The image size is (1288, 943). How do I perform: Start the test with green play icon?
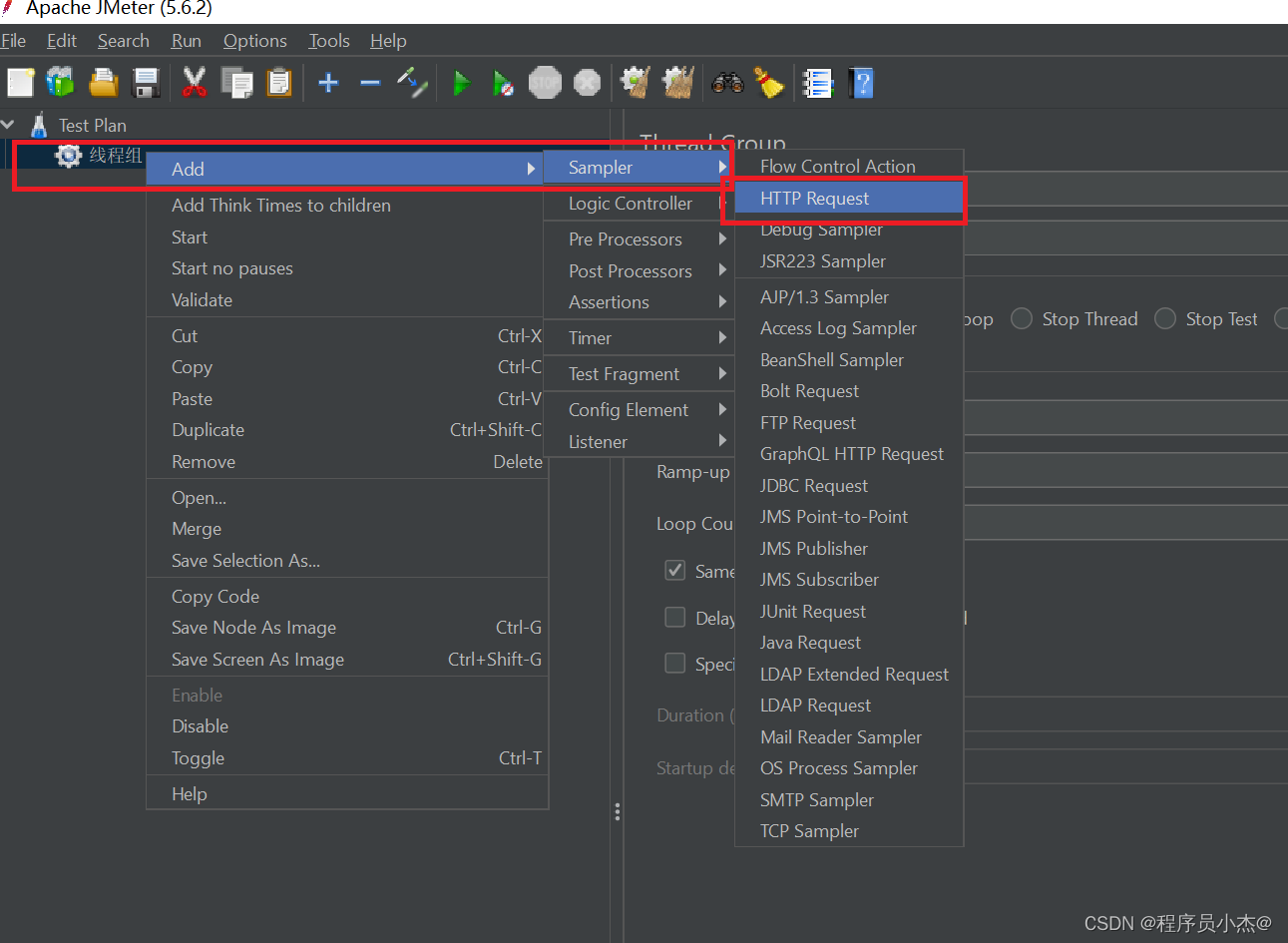click(461, 83)
